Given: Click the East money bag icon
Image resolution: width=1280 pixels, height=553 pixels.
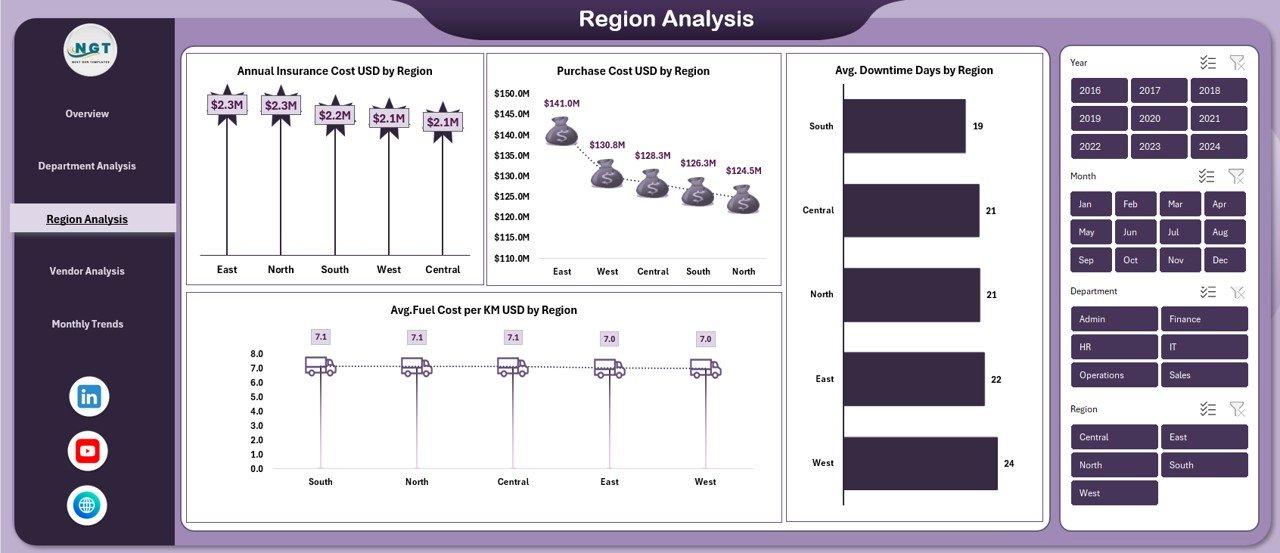Looking at the screenshot, I should coord(561,131).
